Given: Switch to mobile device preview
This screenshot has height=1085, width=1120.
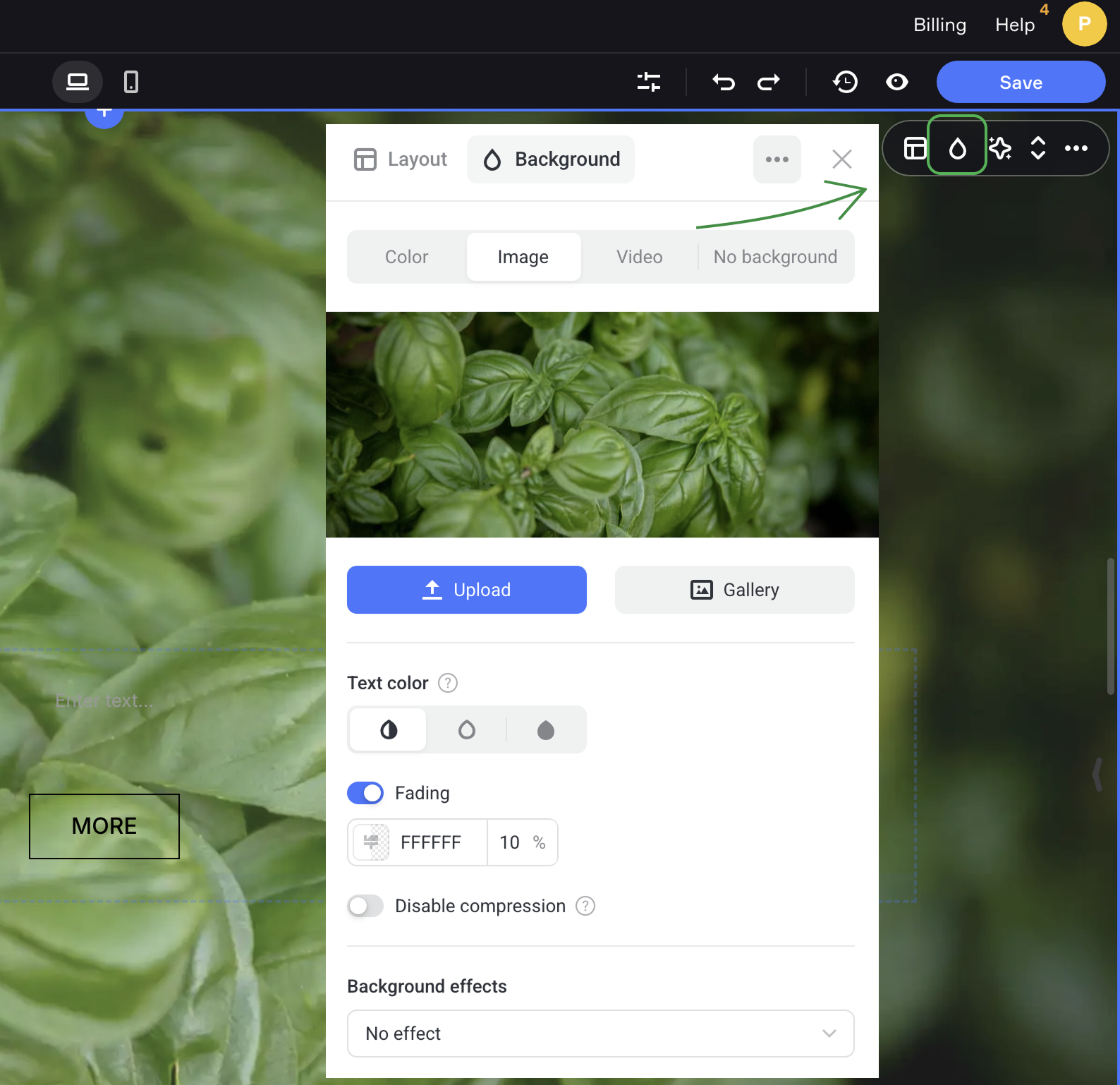Looking at the screenshot, I should [131, 83].
